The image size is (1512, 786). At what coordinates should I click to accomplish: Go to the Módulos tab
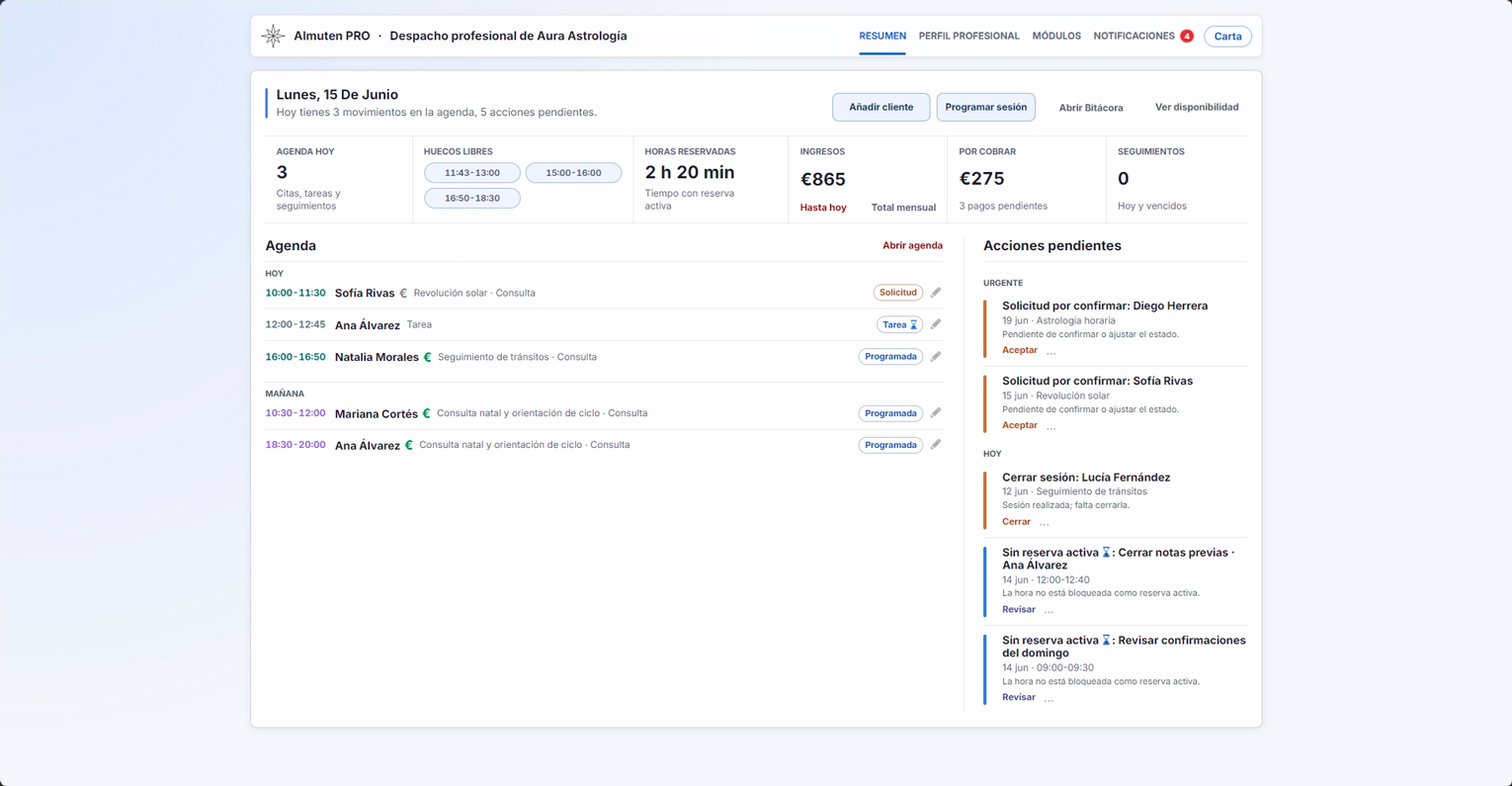coord(1056,37)
